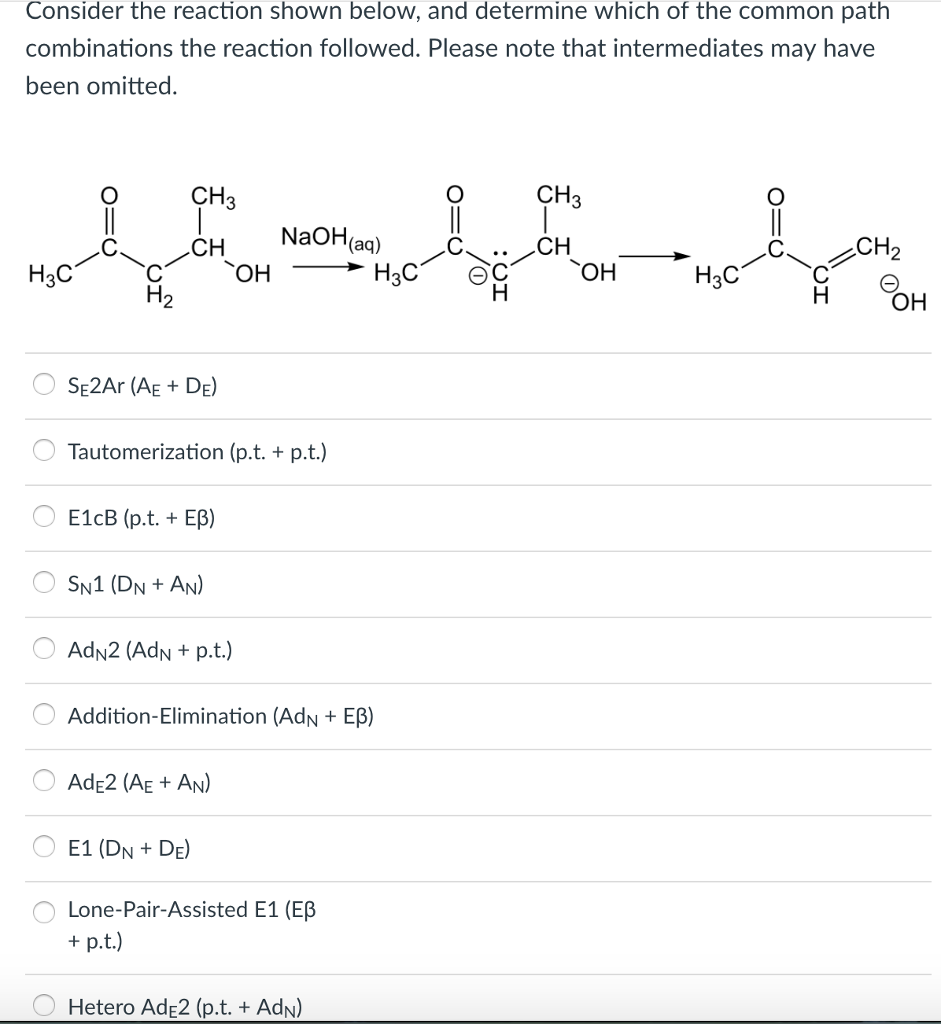This screenshot has width=941, height=1024.
Task: Click the AdE2 answer row
Action: (x=138, y=781)
